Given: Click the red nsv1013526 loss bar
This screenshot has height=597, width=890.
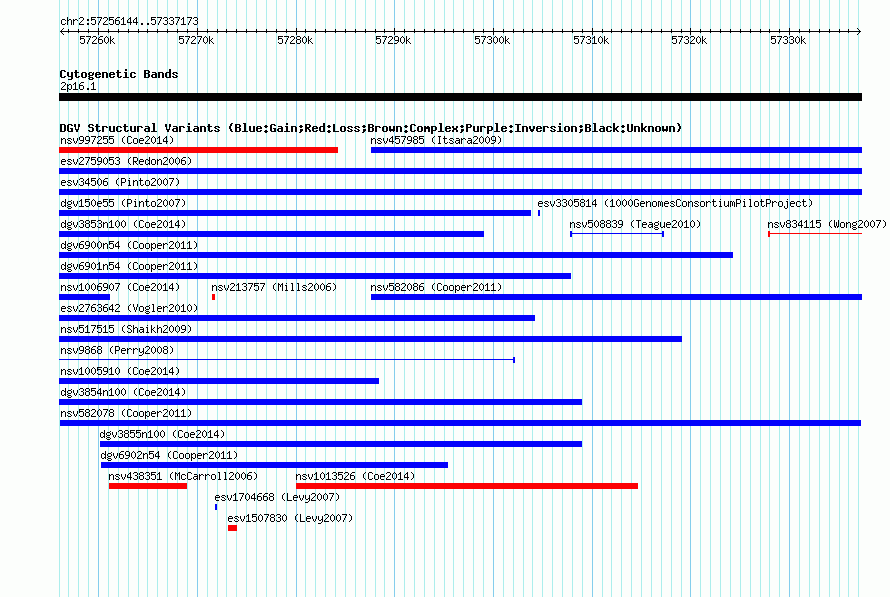Looking at the screenshot, I should (x=467, y=486).
